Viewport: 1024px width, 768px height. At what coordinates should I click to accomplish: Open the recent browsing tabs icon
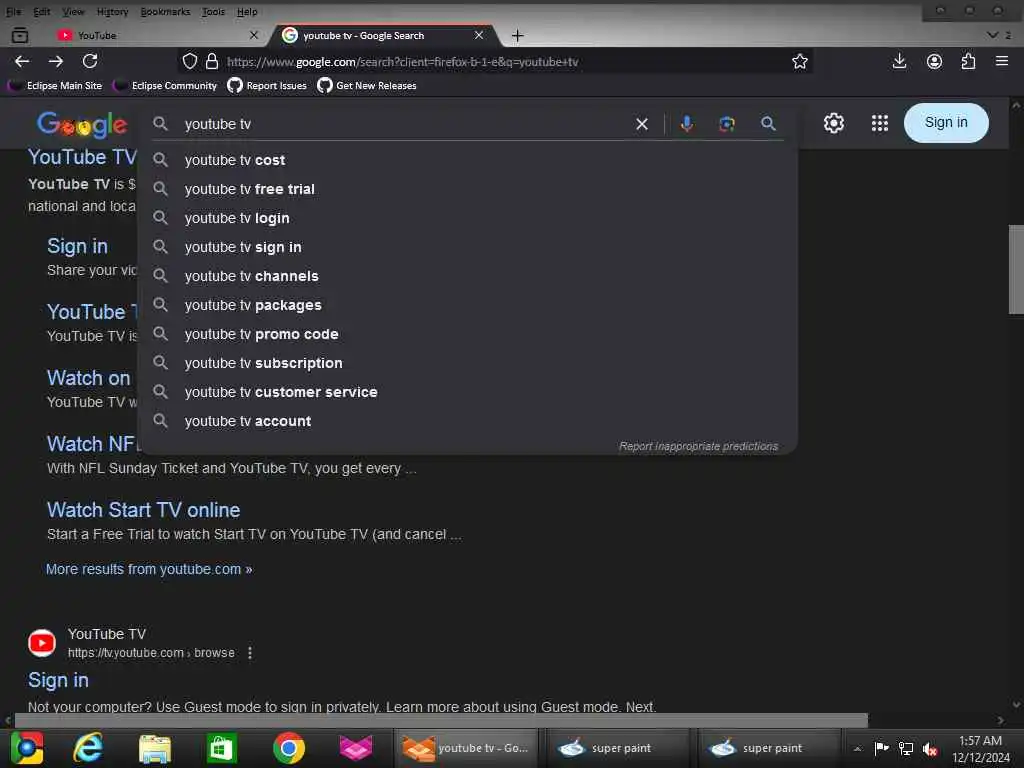20,35
